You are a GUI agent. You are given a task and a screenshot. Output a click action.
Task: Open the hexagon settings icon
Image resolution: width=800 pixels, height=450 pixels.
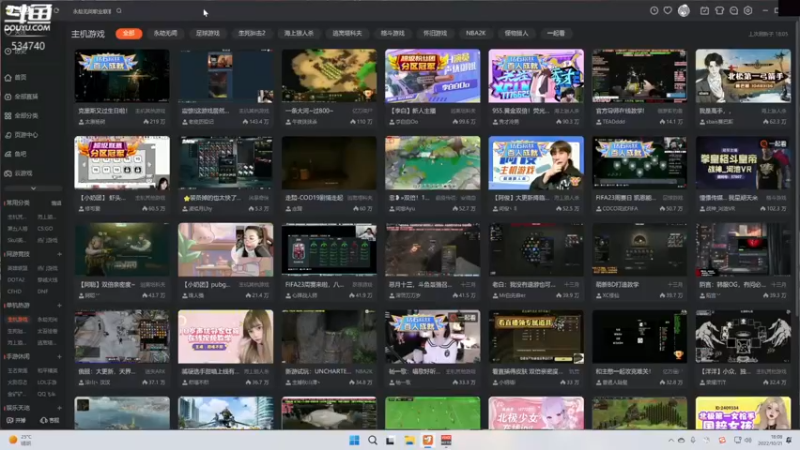pyautogui.click(x=748, y=11)
